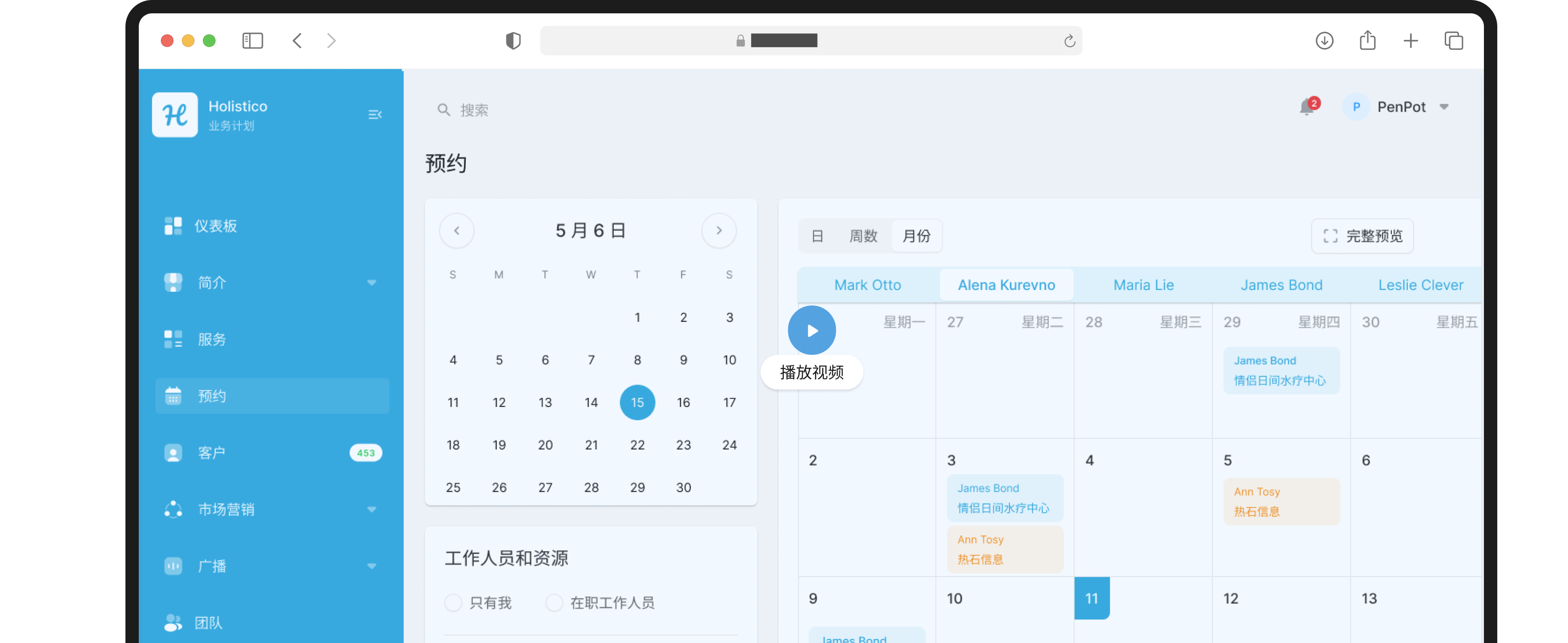Click Safari's share icon
This screenshot has width=1568, height=643.
tap(1367, 41)
